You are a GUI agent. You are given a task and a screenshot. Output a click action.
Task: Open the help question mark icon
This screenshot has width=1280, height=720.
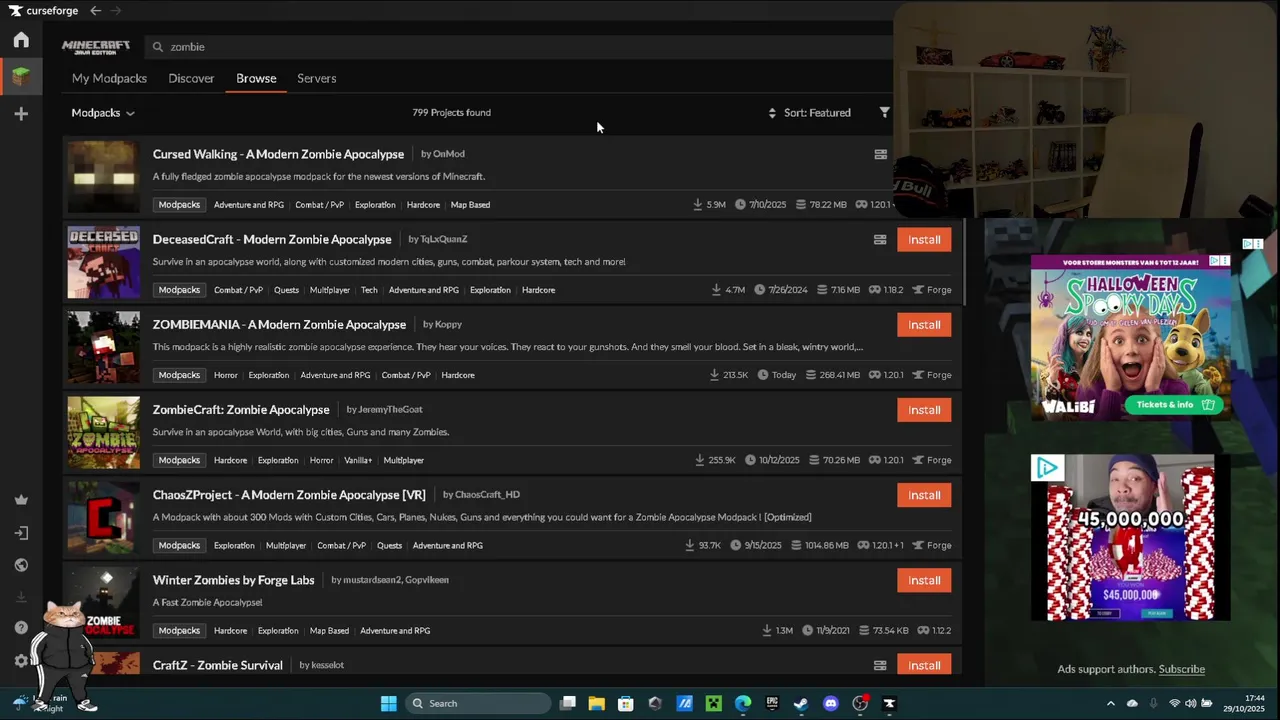pos(21,628)
